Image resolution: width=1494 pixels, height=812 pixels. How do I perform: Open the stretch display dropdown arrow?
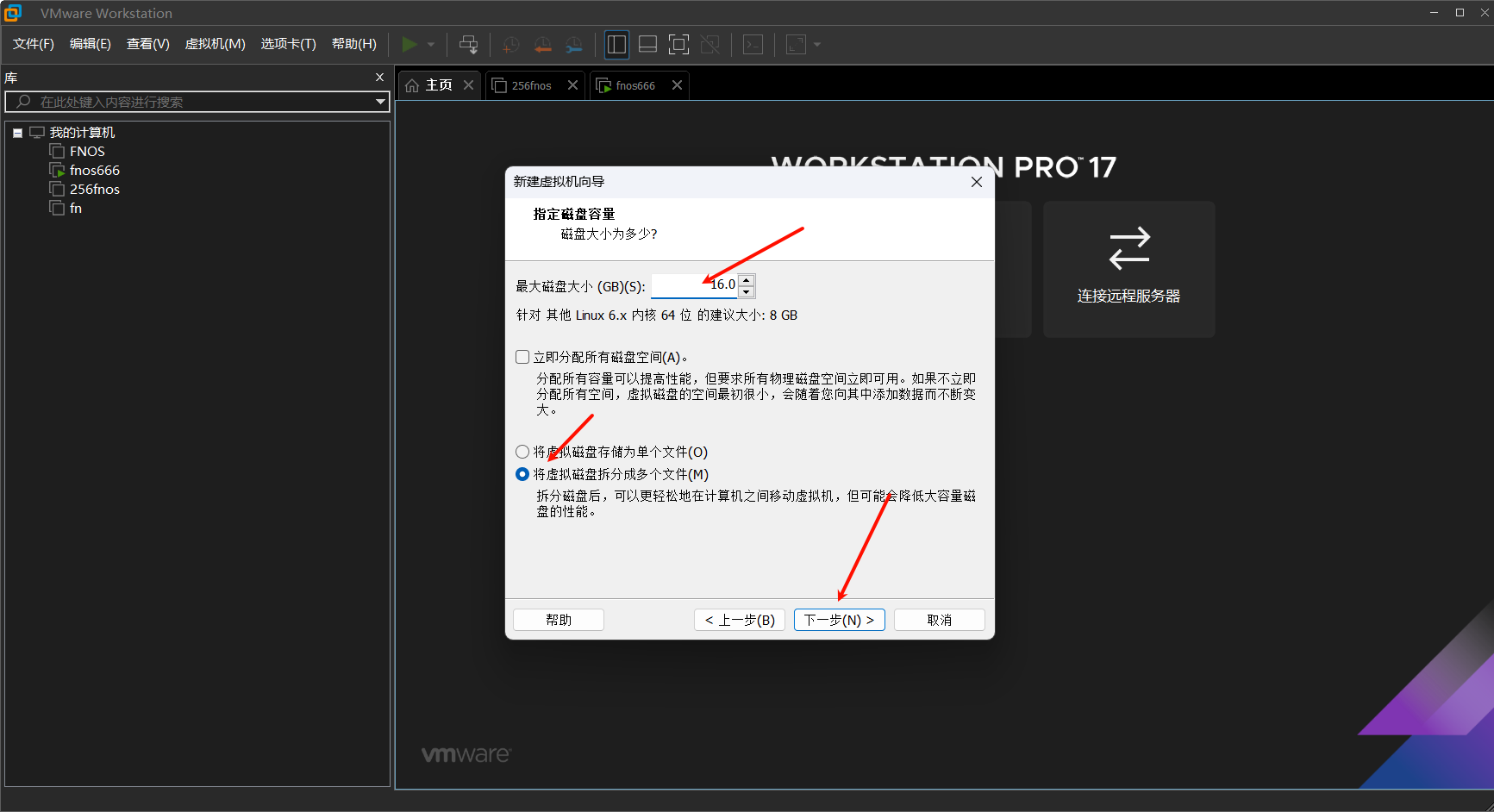click(817, 45)
